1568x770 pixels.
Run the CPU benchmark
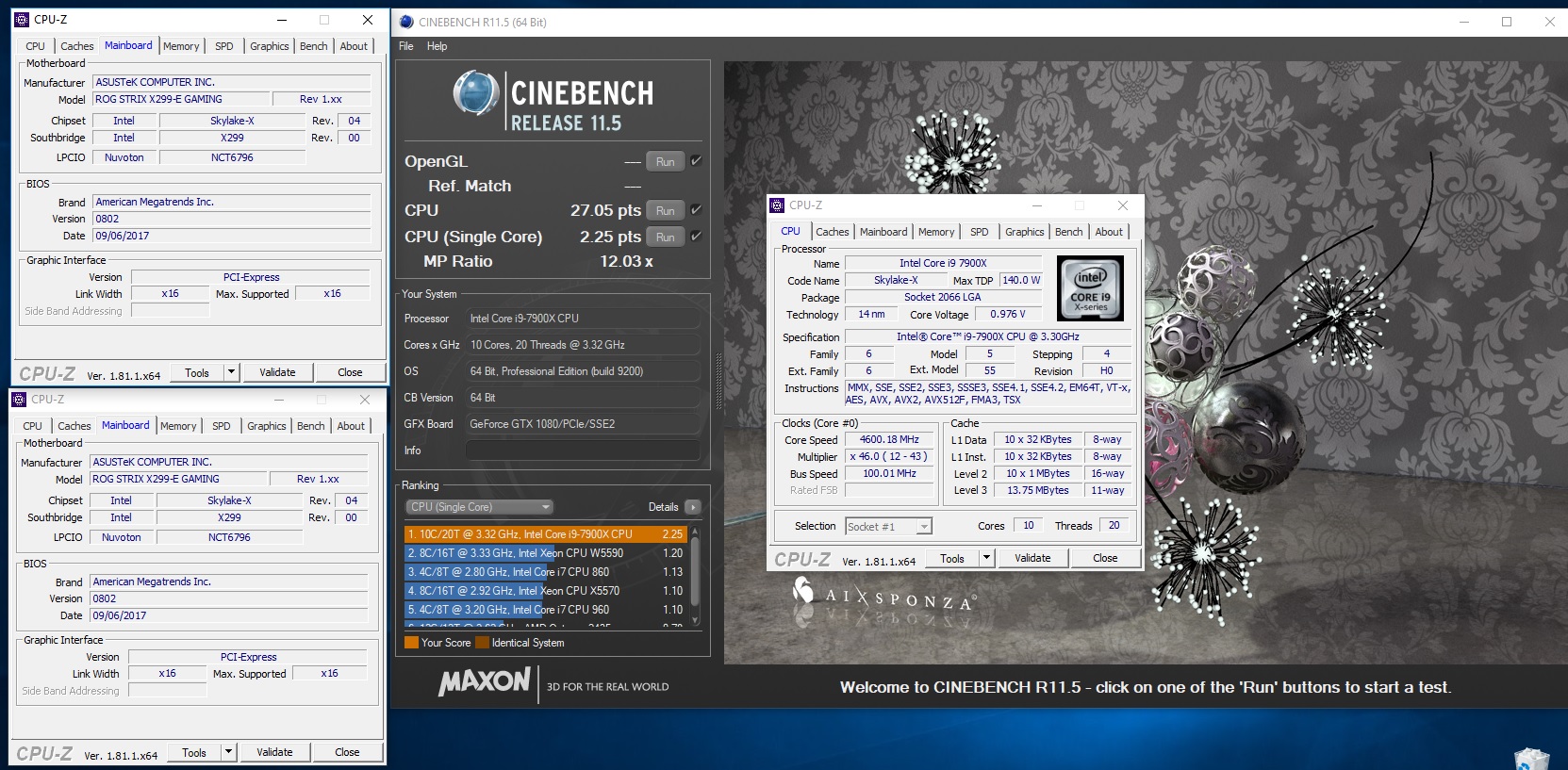point(666,210)
